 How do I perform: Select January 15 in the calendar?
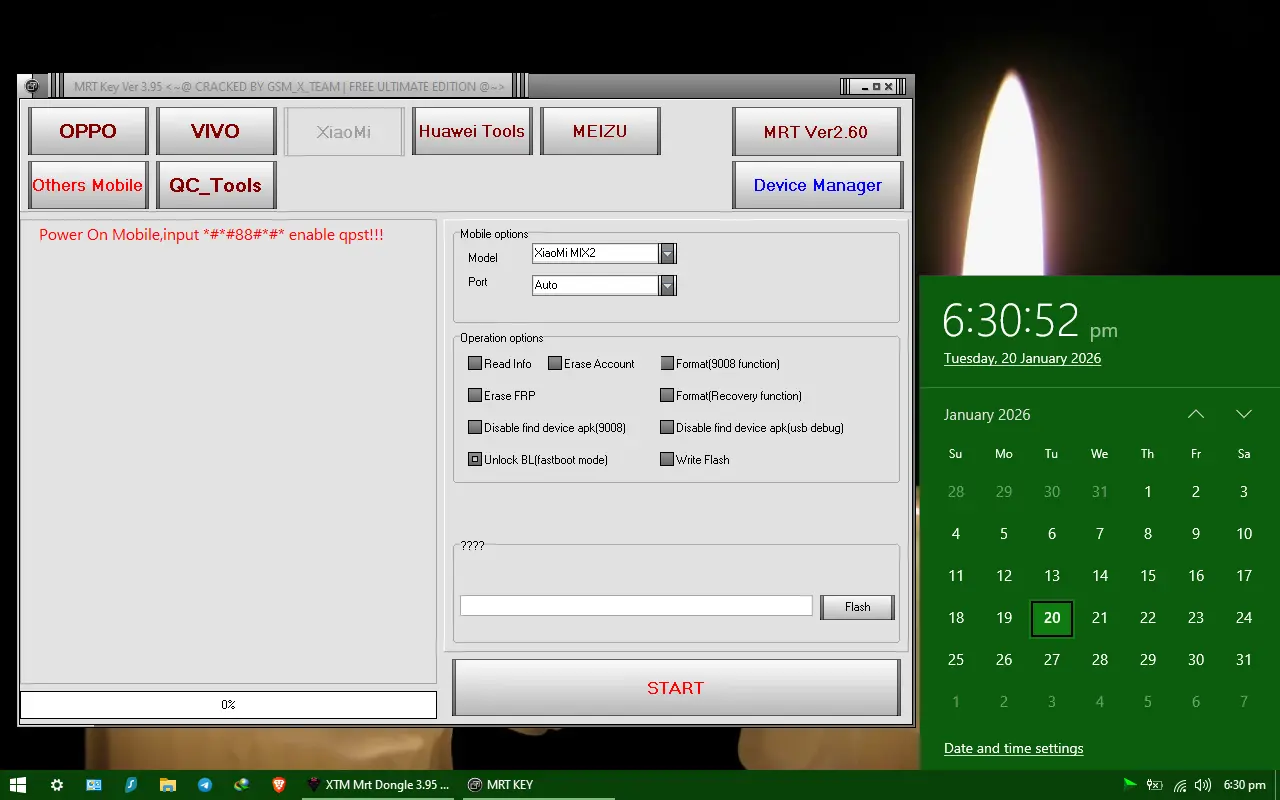coord(1148,576)
